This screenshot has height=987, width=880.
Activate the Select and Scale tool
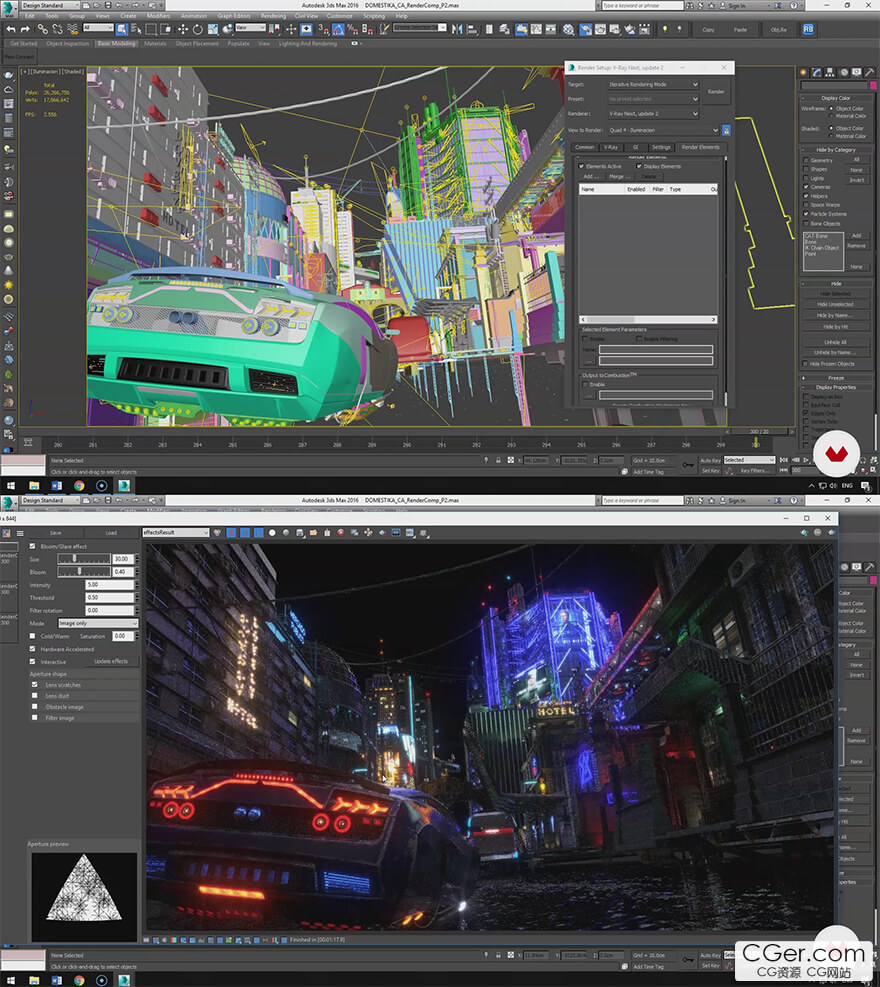click(x=213, y=29)
